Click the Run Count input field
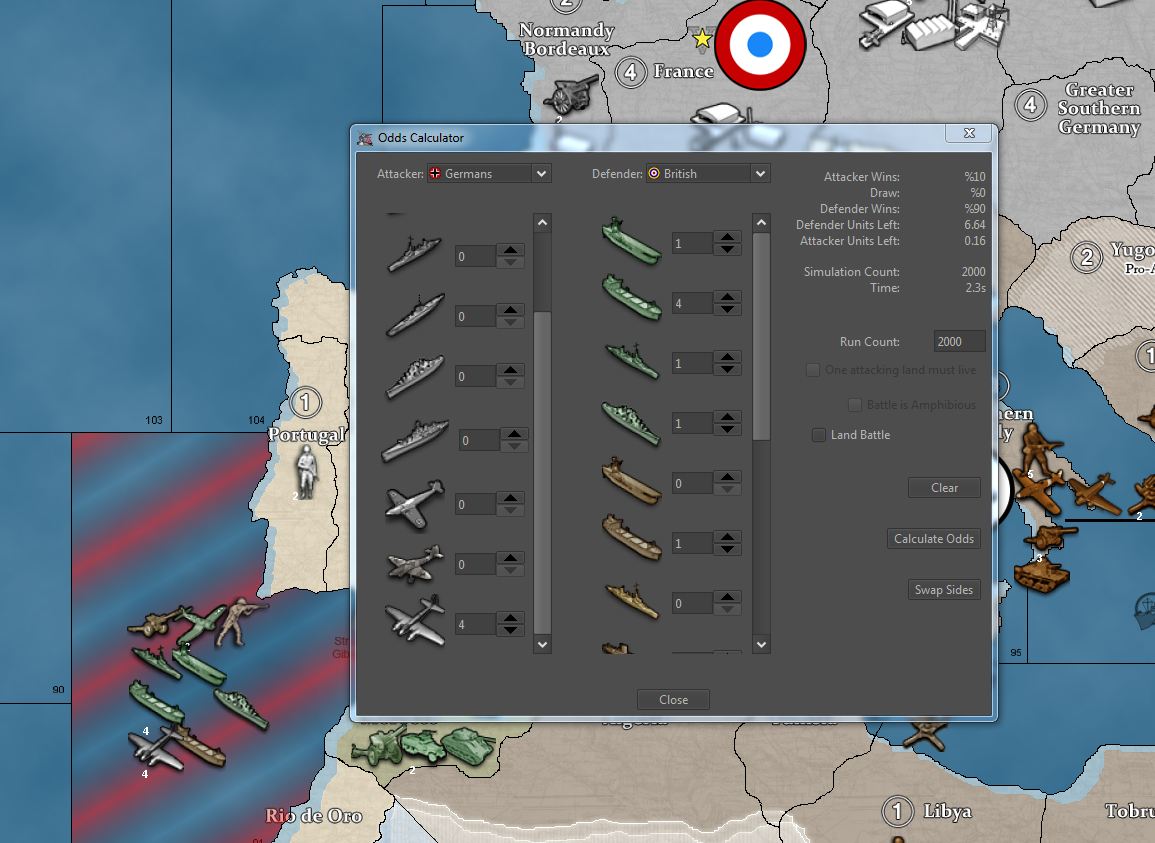This screenshot has height=843, width=1155. 959,341
